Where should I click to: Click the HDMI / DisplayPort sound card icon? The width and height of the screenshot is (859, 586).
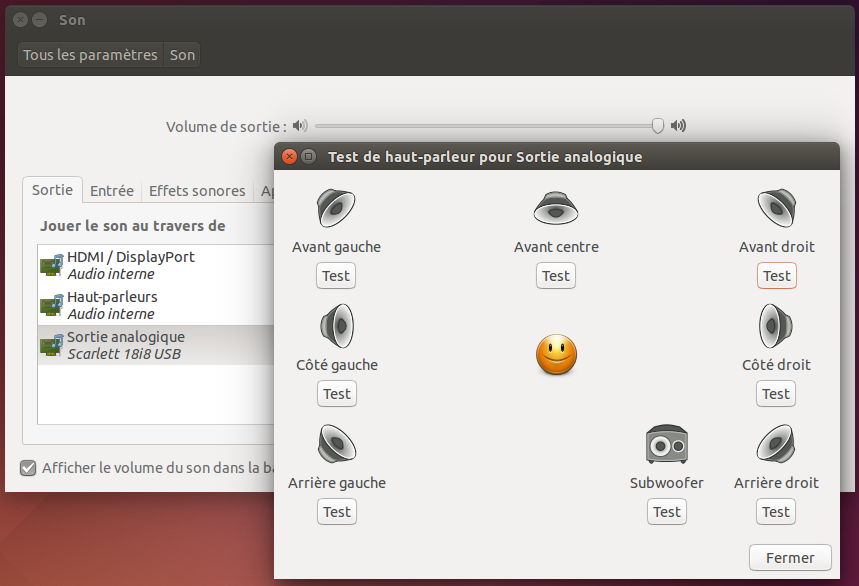(x=51, y=265)
